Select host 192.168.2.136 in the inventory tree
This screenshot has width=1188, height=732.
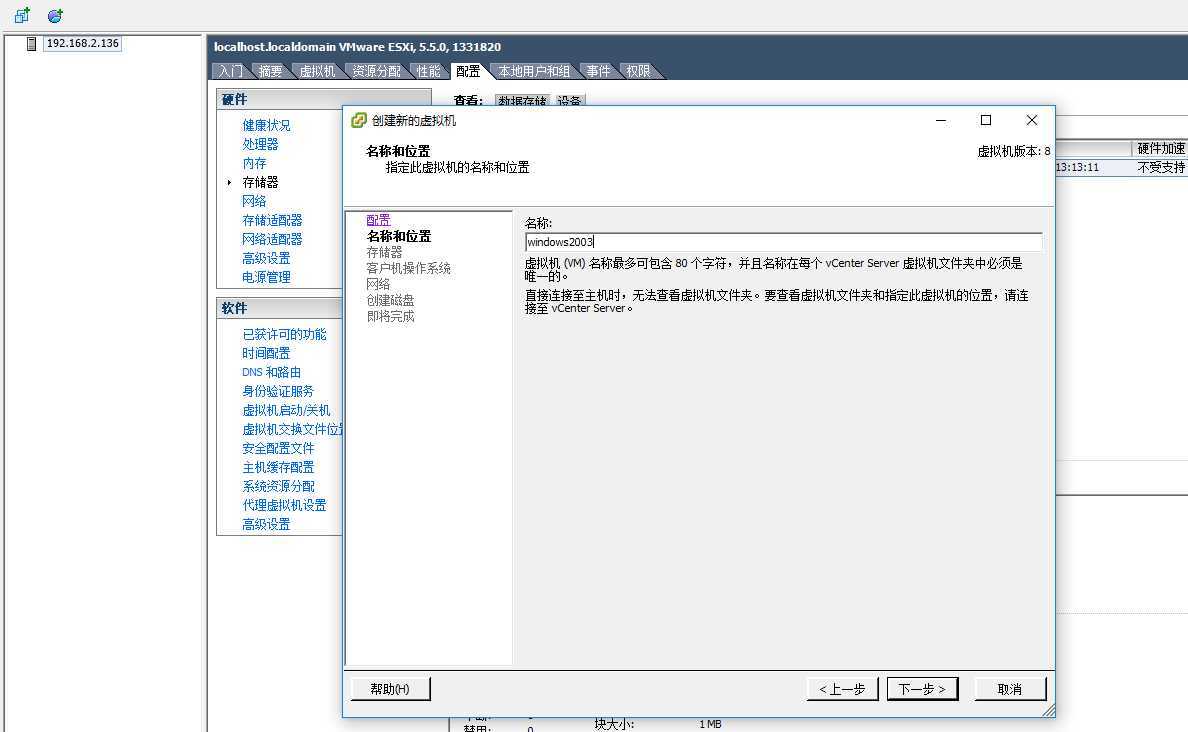[83, 44]
